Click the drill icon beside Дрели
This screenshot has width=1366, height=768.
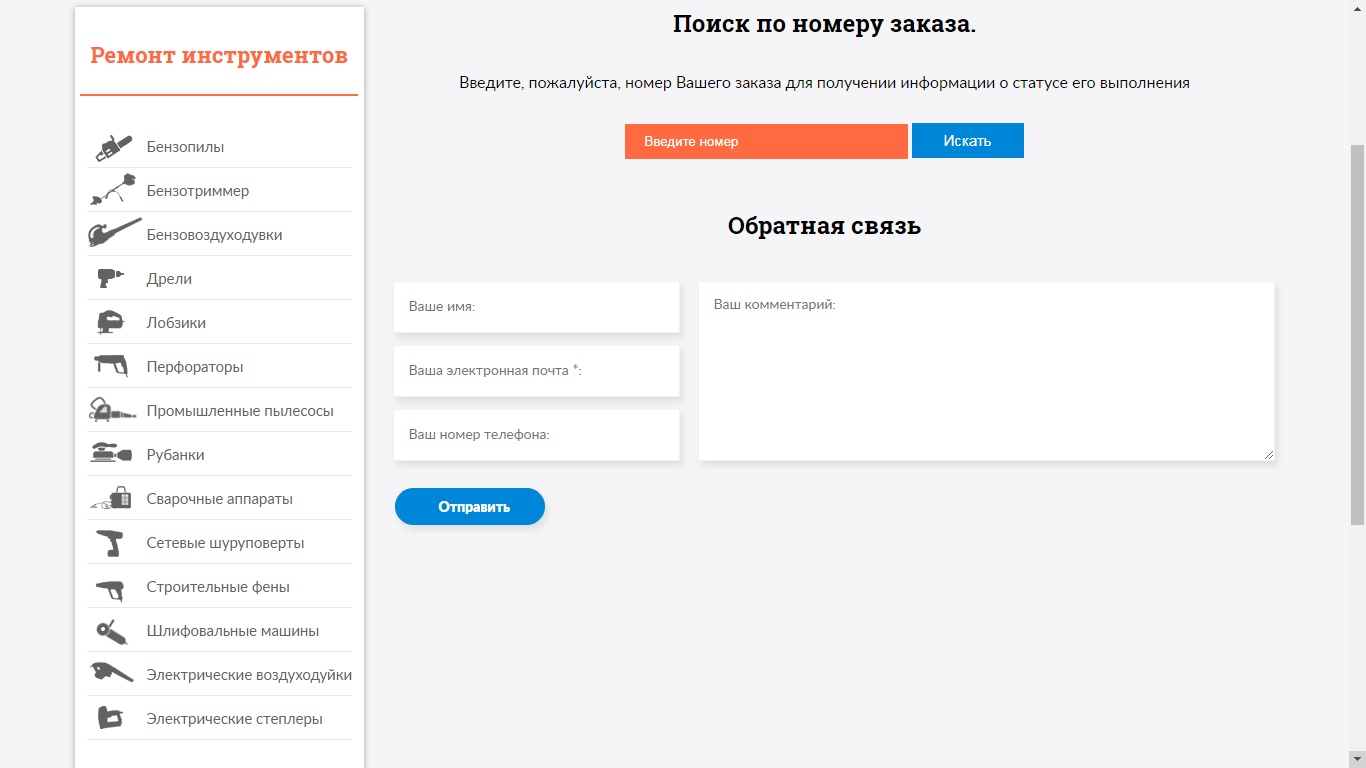pos(110,278)
